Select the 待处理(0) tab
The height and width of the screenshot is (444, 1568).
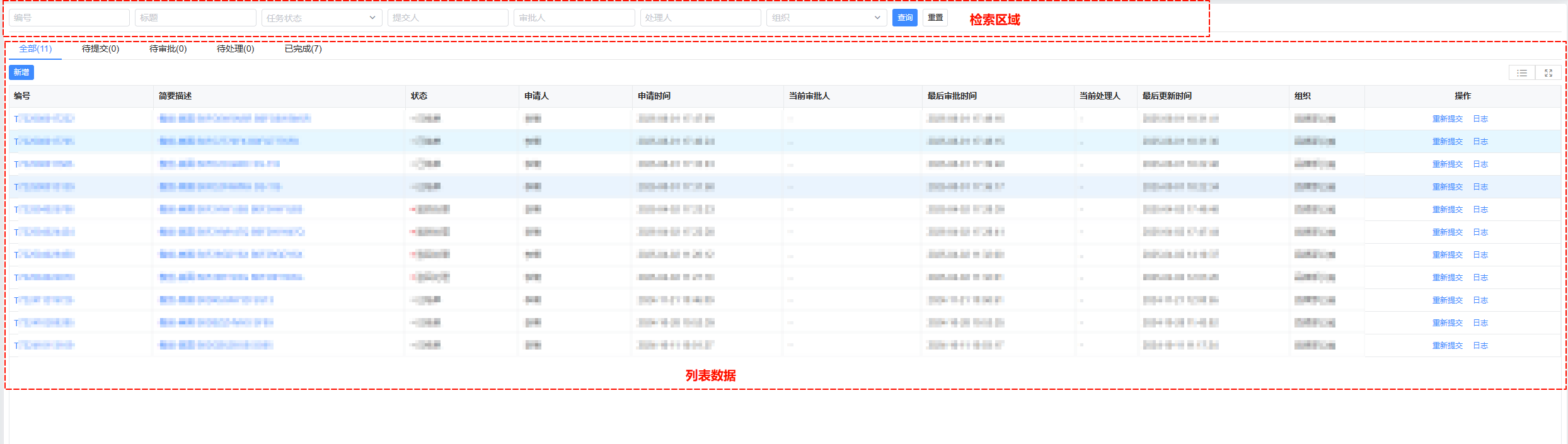pos(235,48)
